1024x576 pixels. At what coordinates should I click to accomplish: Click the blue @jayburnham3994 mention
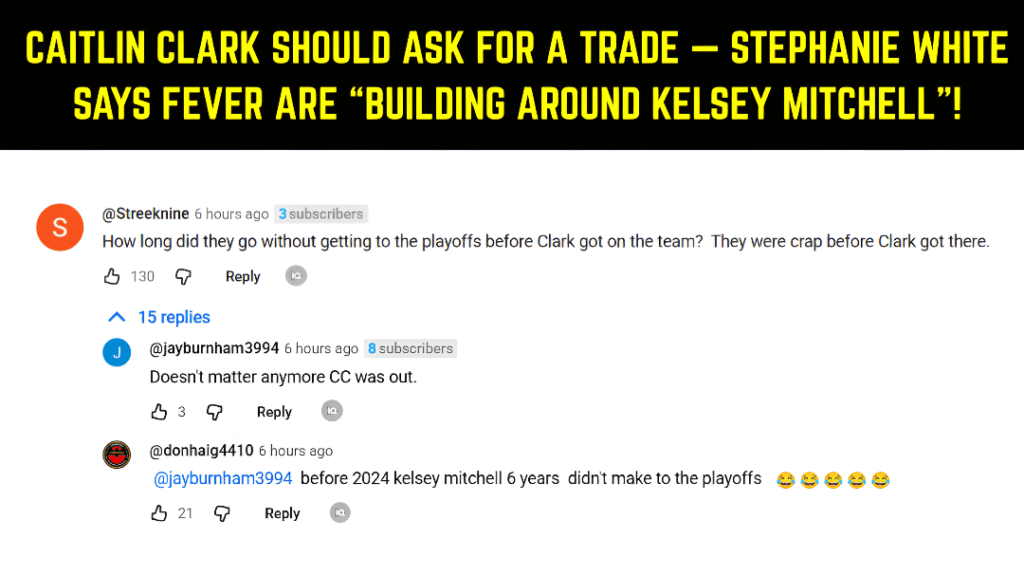[223, 478]
